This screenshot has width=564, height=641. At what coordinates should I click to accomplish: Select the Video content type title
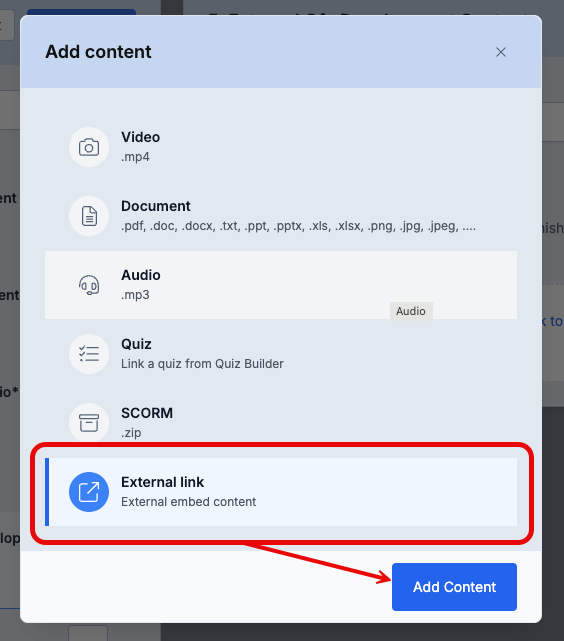click(x=140, y=137)
